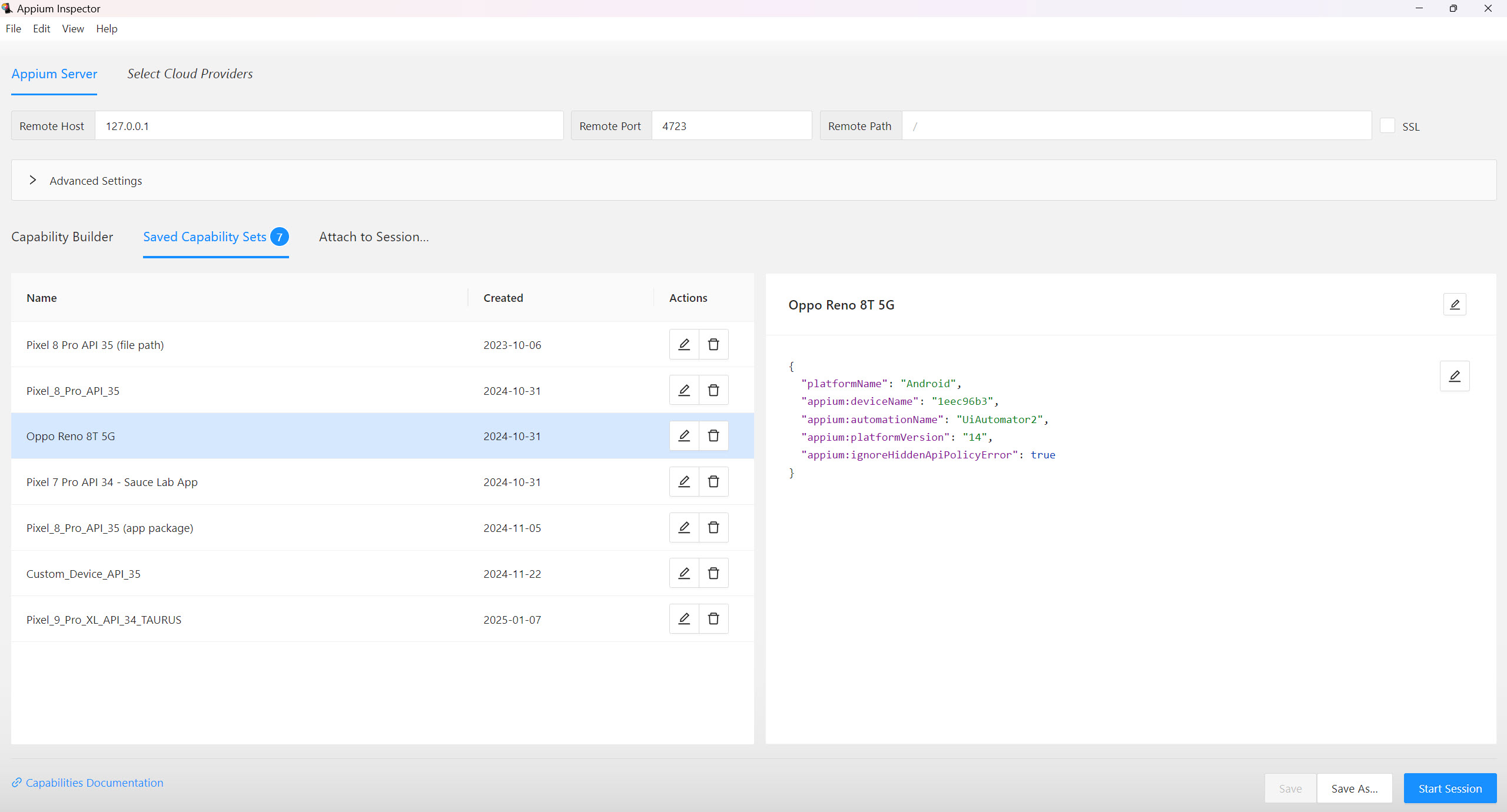Click the "UiAutomator2" JSON value
The width and height of the screenshot is (1507, 812).
[1000, 420]
